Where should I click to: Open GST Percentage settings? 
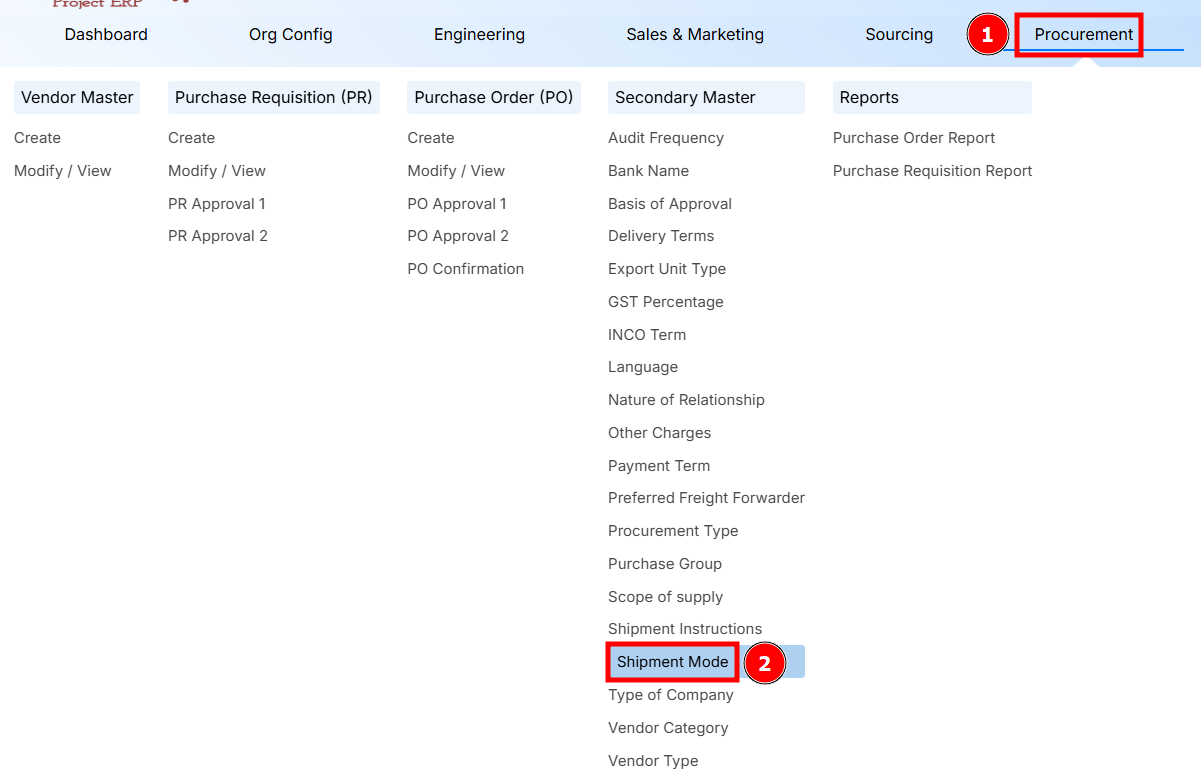click(x=665, y=301)
